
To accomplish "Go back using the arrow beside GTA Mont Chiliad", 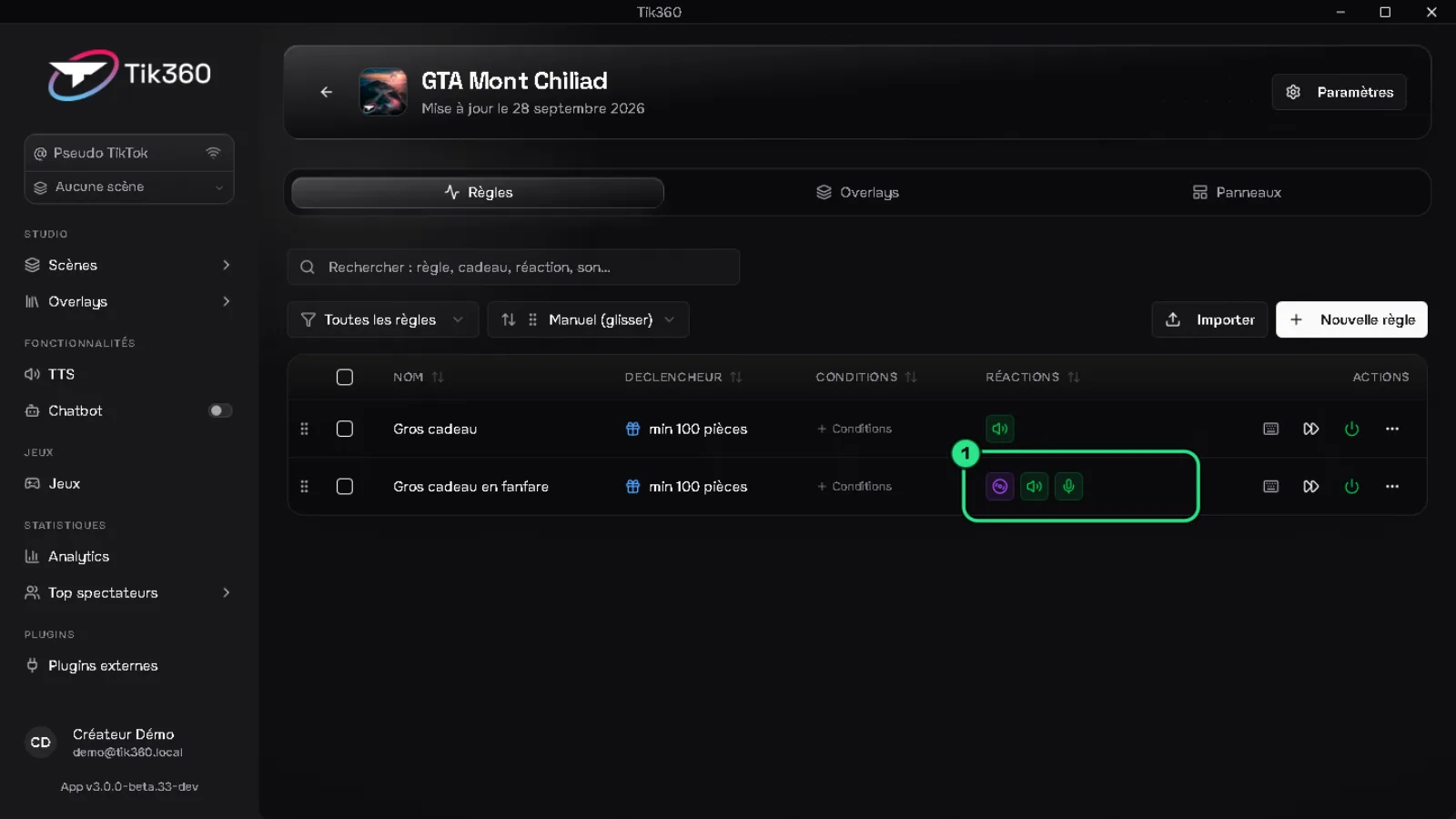I will pos(327,92).
